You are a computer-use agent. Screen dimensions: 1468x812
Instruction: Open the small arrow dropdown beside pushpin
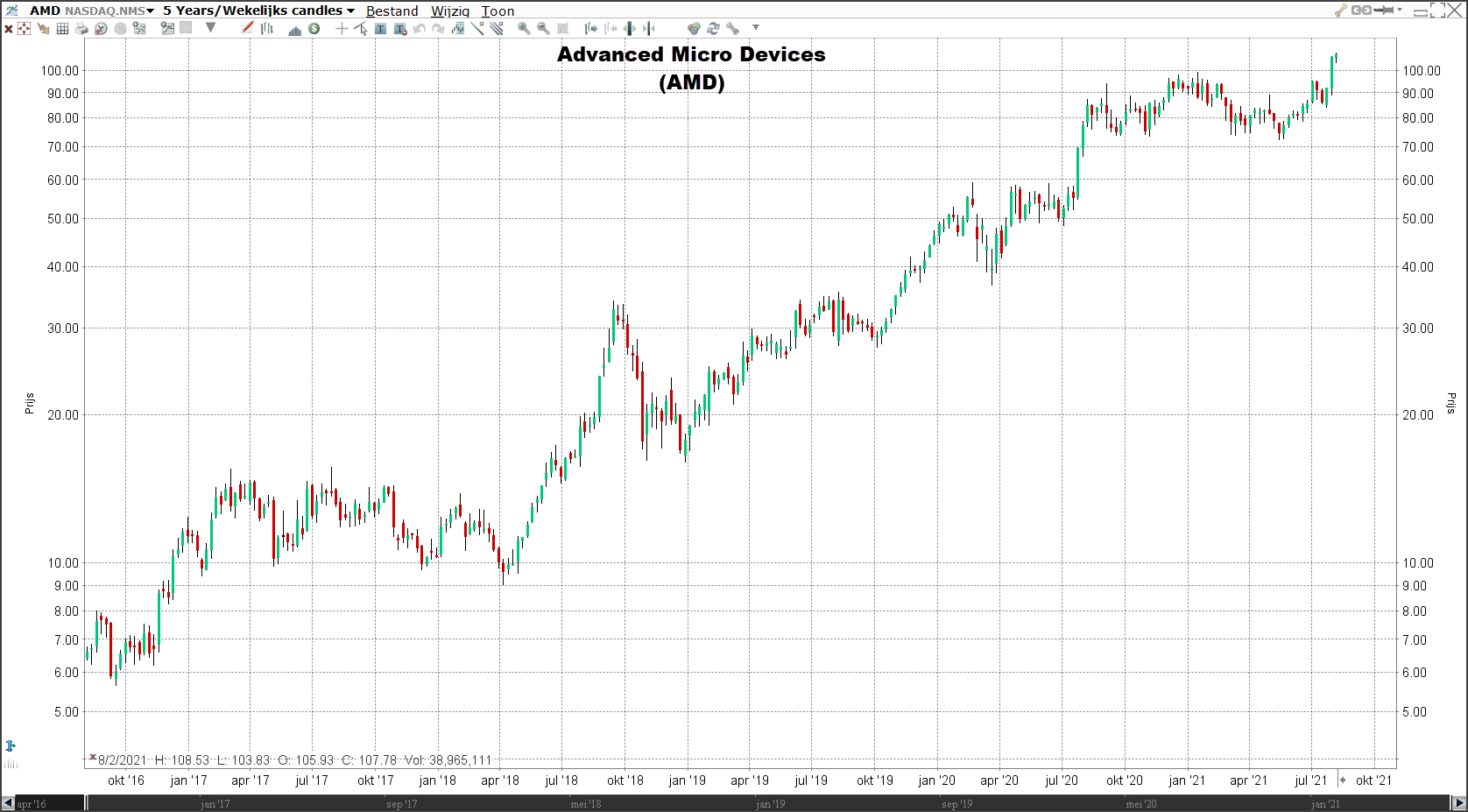tap(1400, 10)
